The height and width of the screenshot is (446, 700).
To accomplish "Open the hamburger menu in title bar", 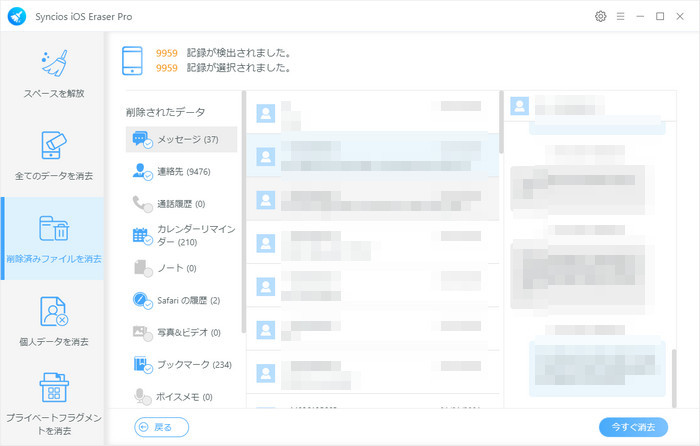I will (621, 17).
